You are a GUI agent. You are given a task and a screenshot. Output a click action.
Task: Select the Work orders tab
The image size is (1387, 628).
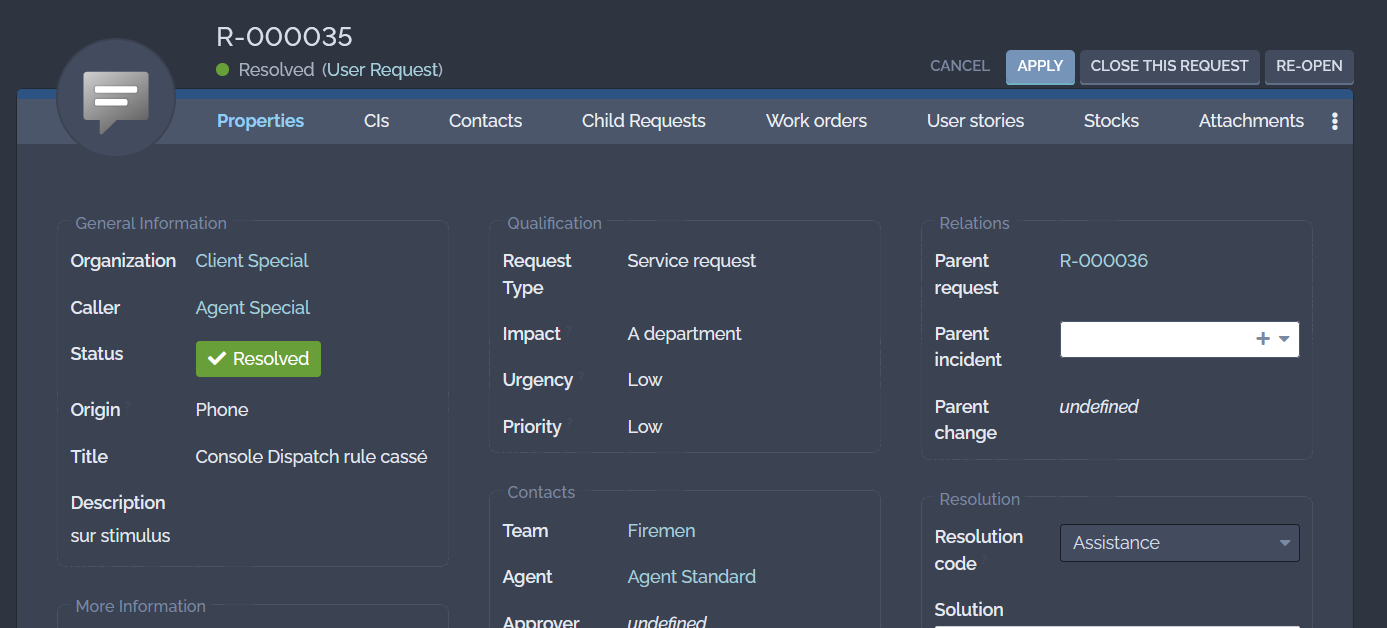816,121
